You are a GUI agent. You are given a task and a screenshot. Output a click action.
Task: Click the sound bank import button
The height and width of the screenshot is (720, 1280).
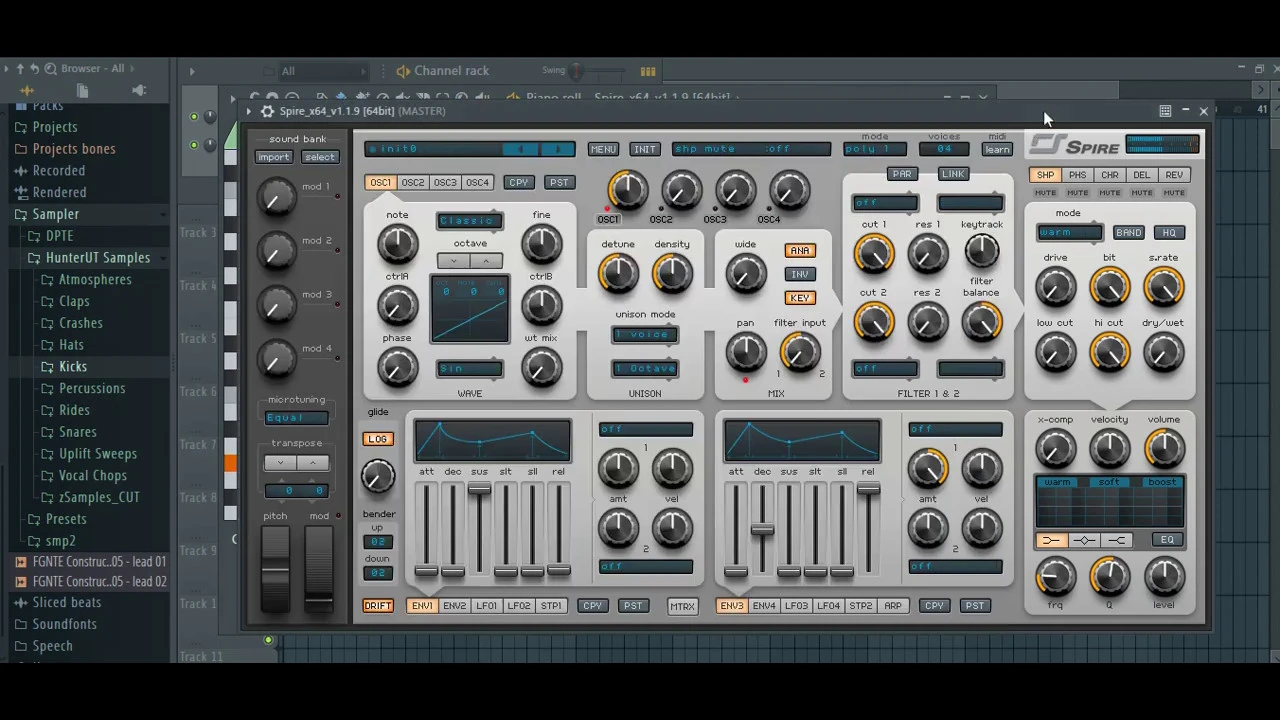(x=273, y=157)
